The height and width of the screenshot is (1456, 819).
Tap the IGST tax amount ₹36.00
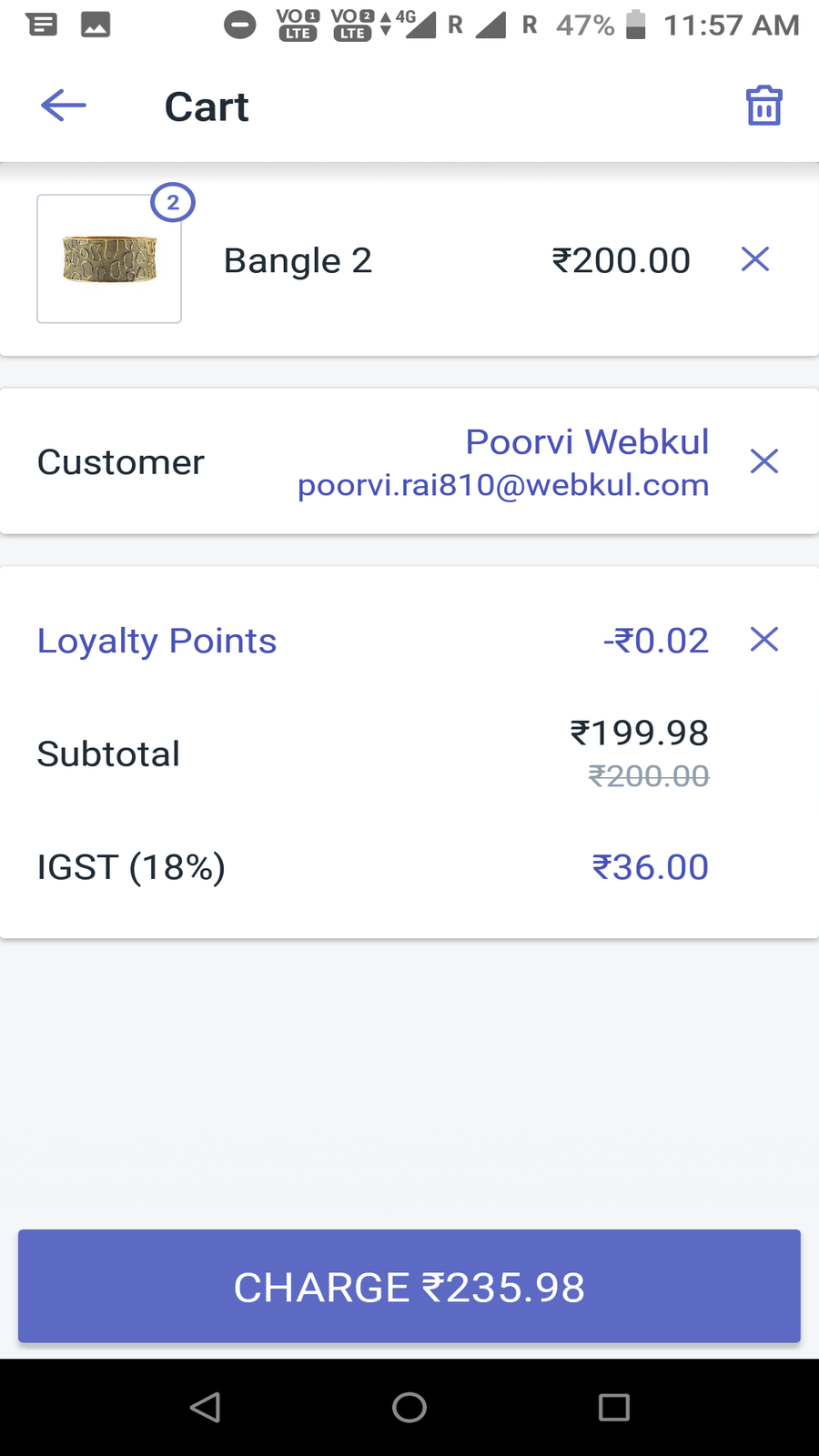(x=650, y=867)
